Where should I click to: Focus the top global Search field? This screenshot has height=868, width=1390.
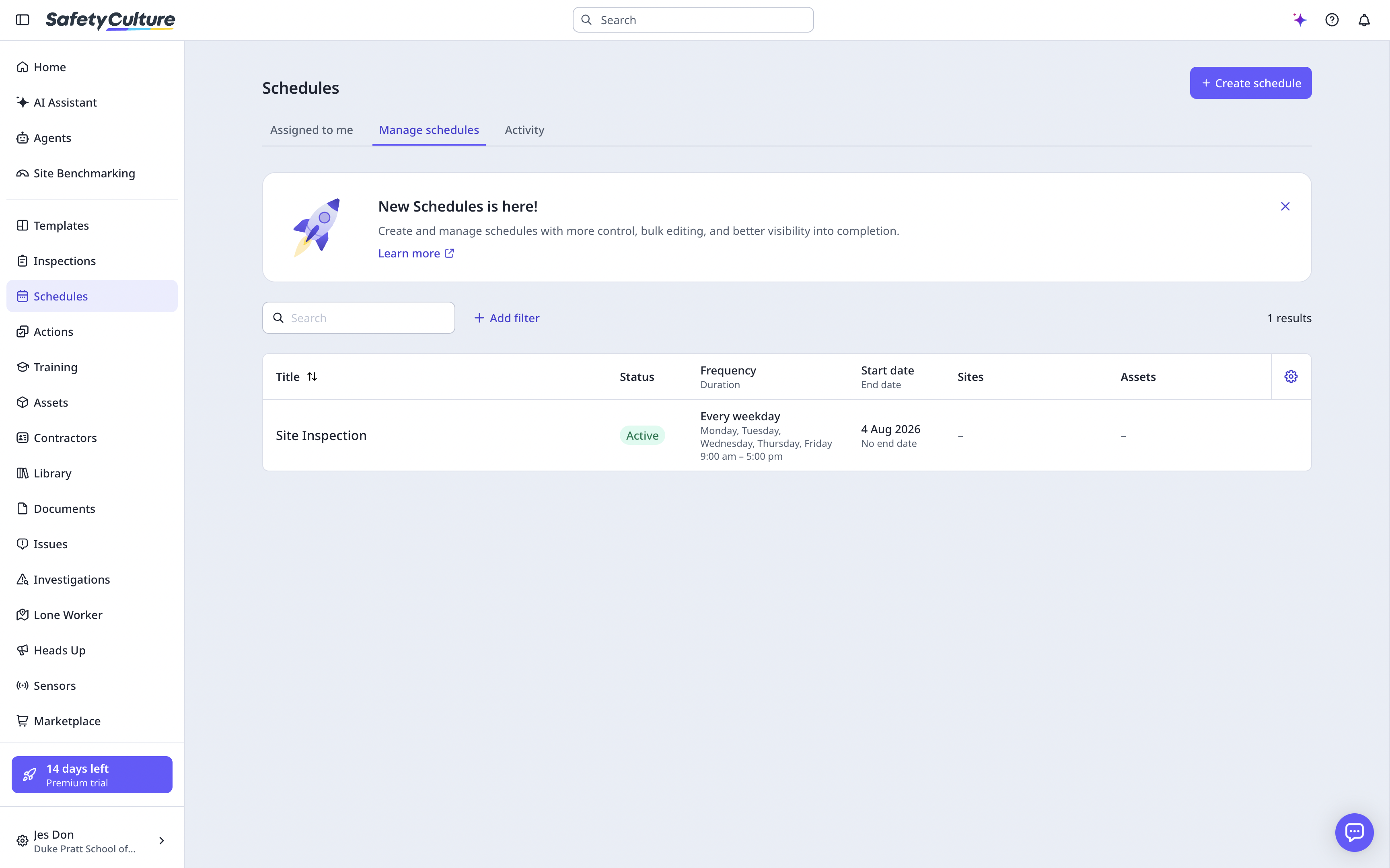[x=693, y=20]
